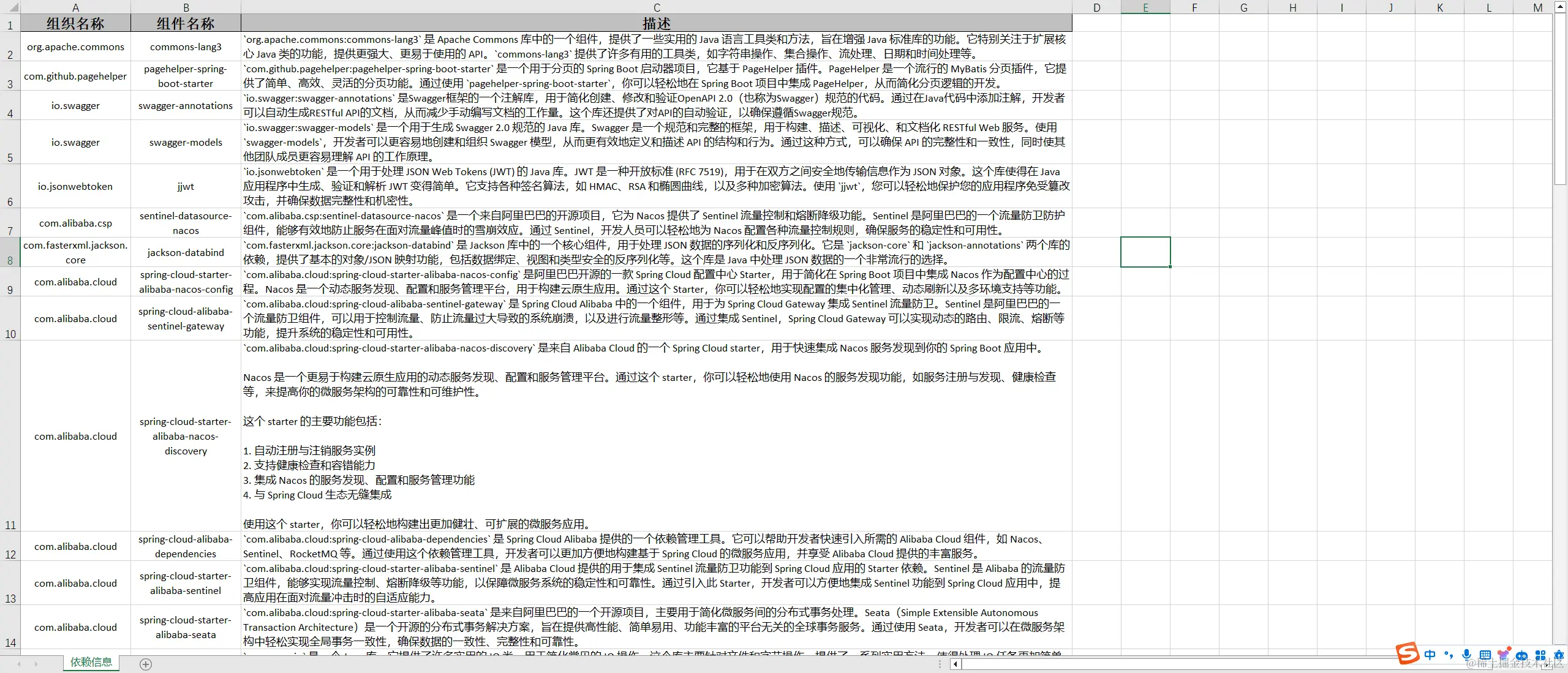
Task: Click the Sogou AI robot icon
Action: point(1521,655)
